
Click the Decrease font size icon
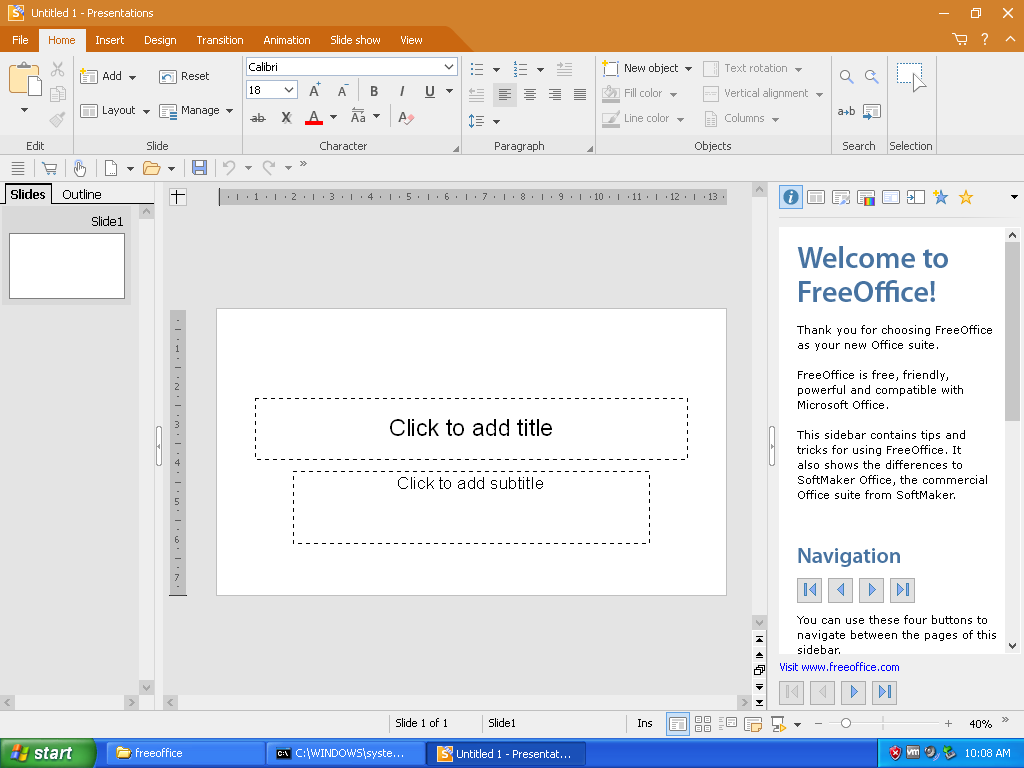click(343, 91)
